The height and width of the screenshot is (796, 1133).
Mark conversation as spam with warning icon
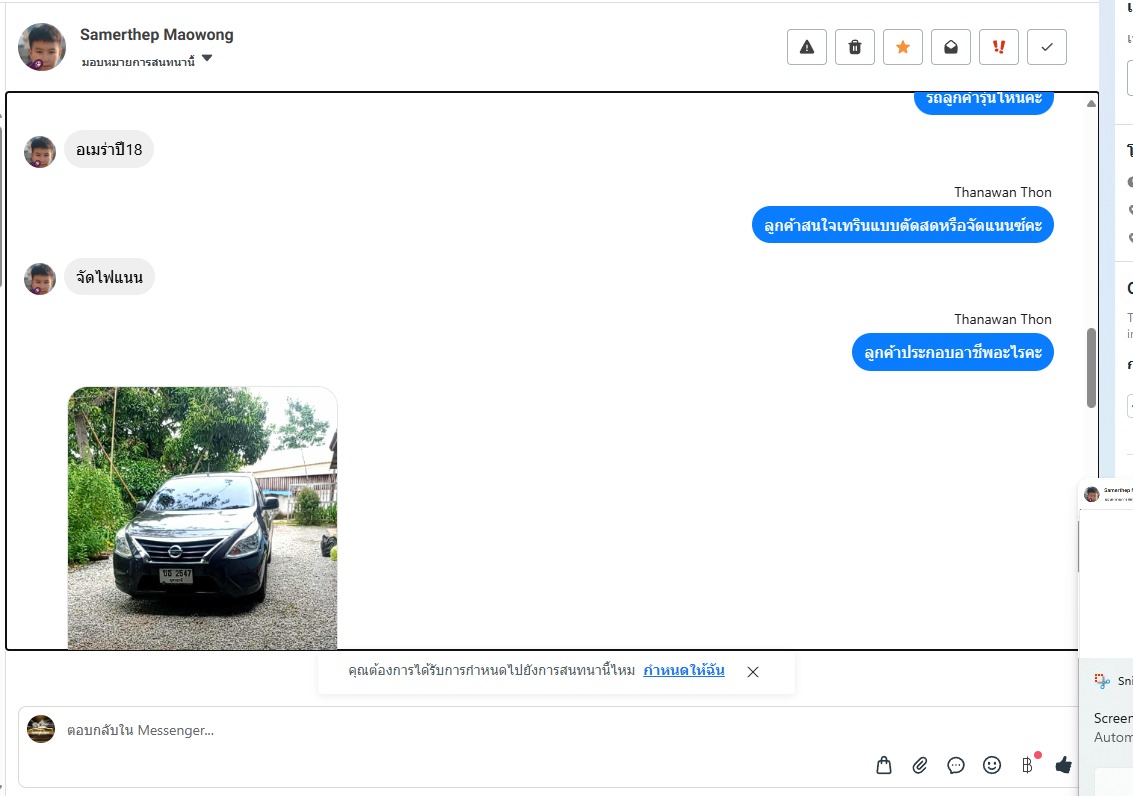[x=806, y=48]
